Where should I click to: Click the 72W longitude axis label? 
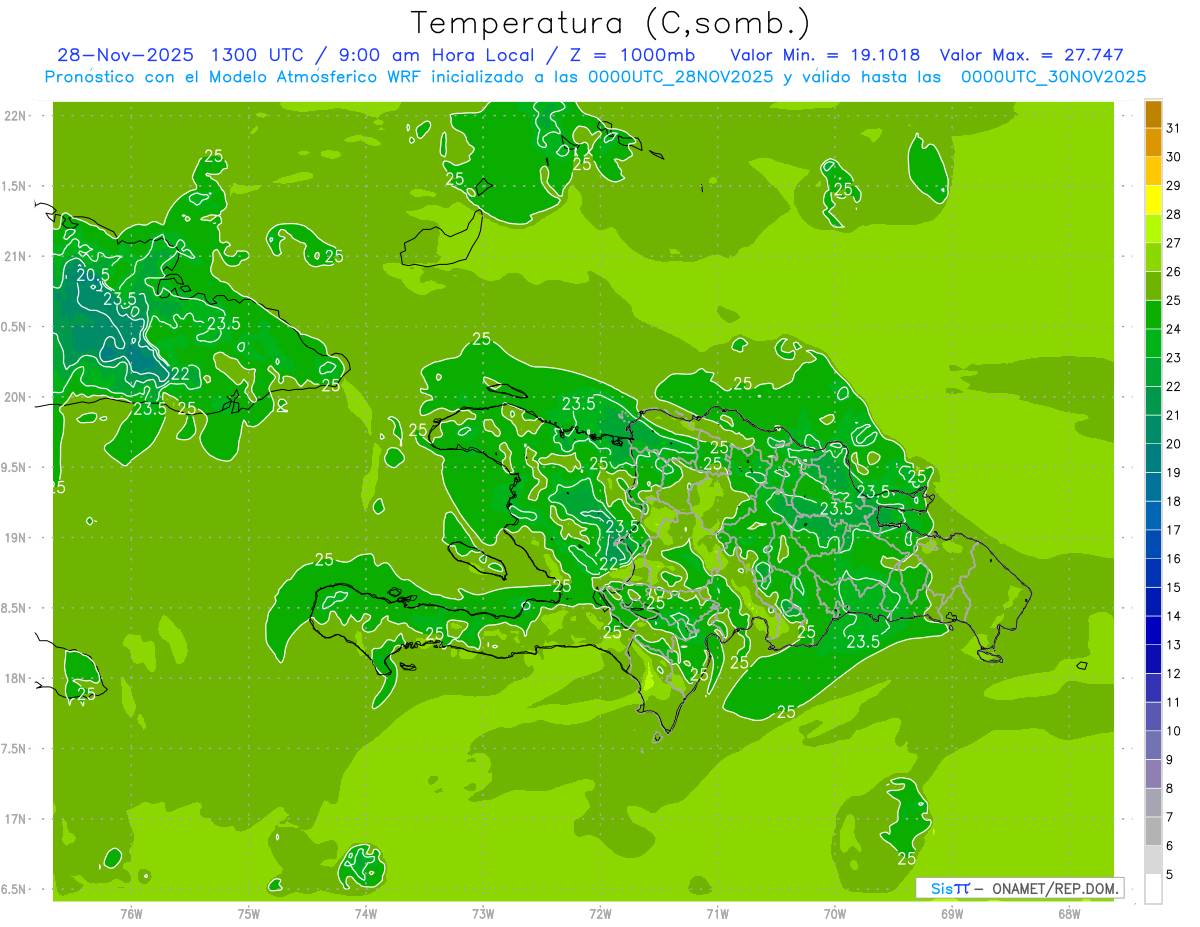(x=600, y=914)
